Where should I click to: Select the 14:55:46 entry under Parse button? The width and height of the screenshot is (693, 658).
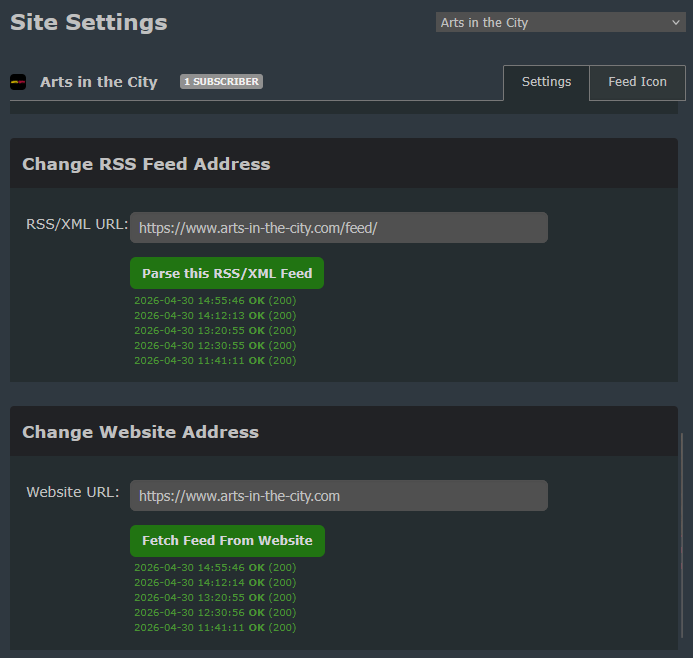click(x=215, y=301)
